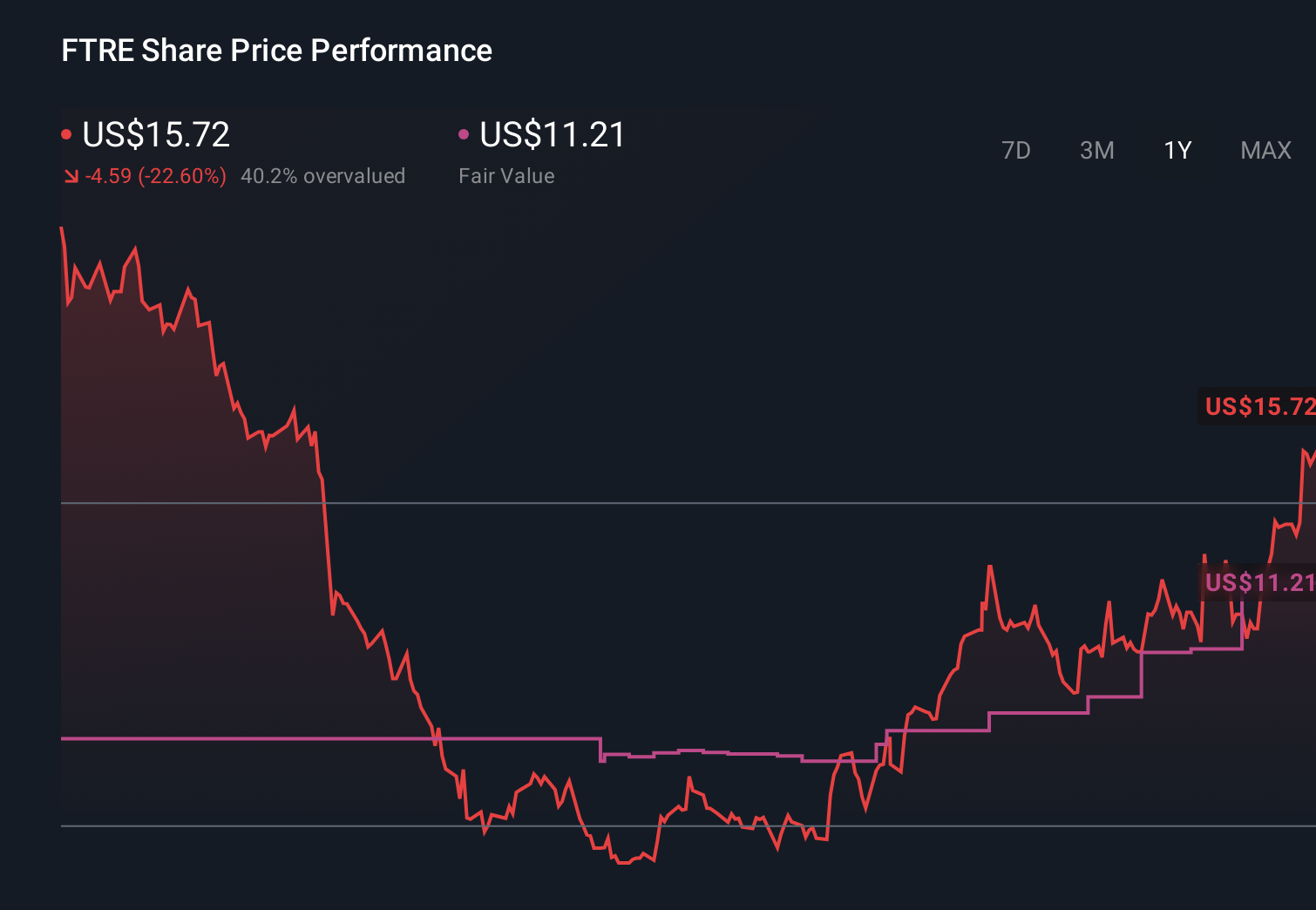This screenshot has width=1316, height=910.
Task: Click the pink Fair Value legend dot
Action: point(464,132)
